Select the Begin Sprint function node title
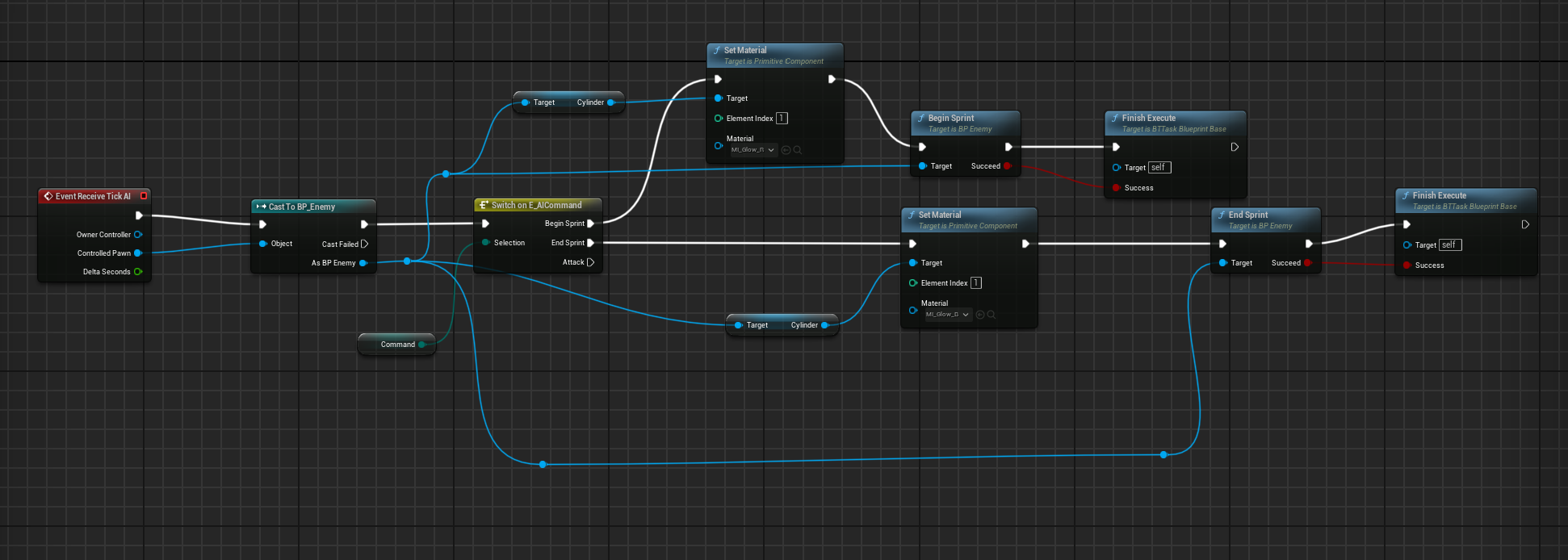This screenshot has height=560, width=1568. (x=951, y=119)
